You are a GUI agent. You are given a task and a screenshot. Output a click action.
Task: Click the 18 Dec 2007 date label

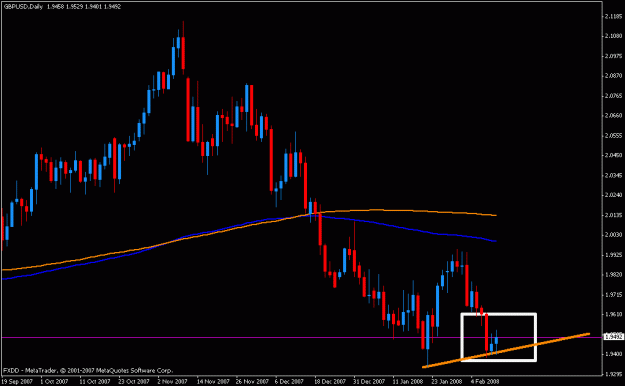[329, 381]
